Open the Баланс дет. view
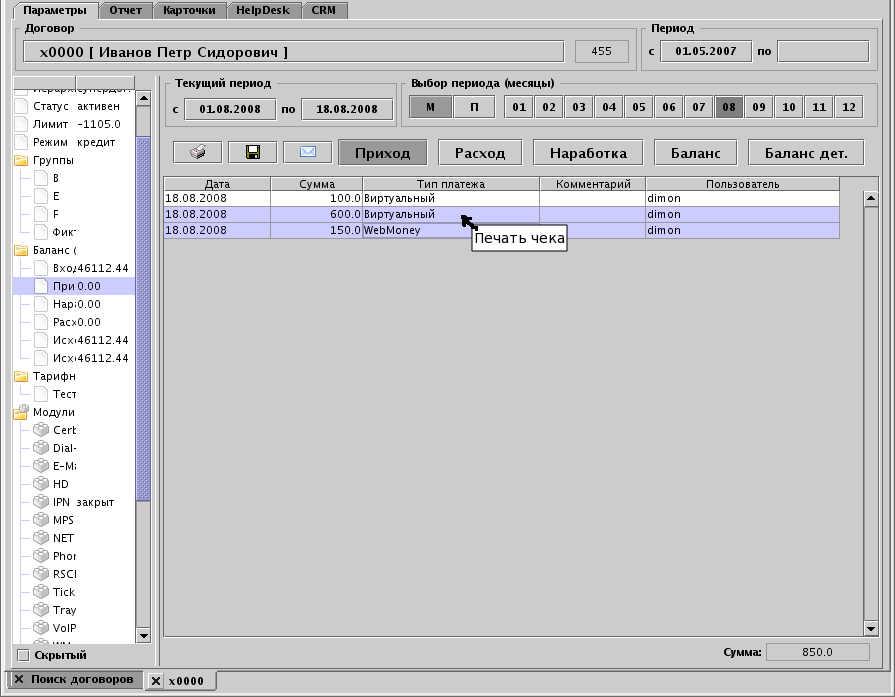This screenshot has height=697, width=895. pos(806,153)
